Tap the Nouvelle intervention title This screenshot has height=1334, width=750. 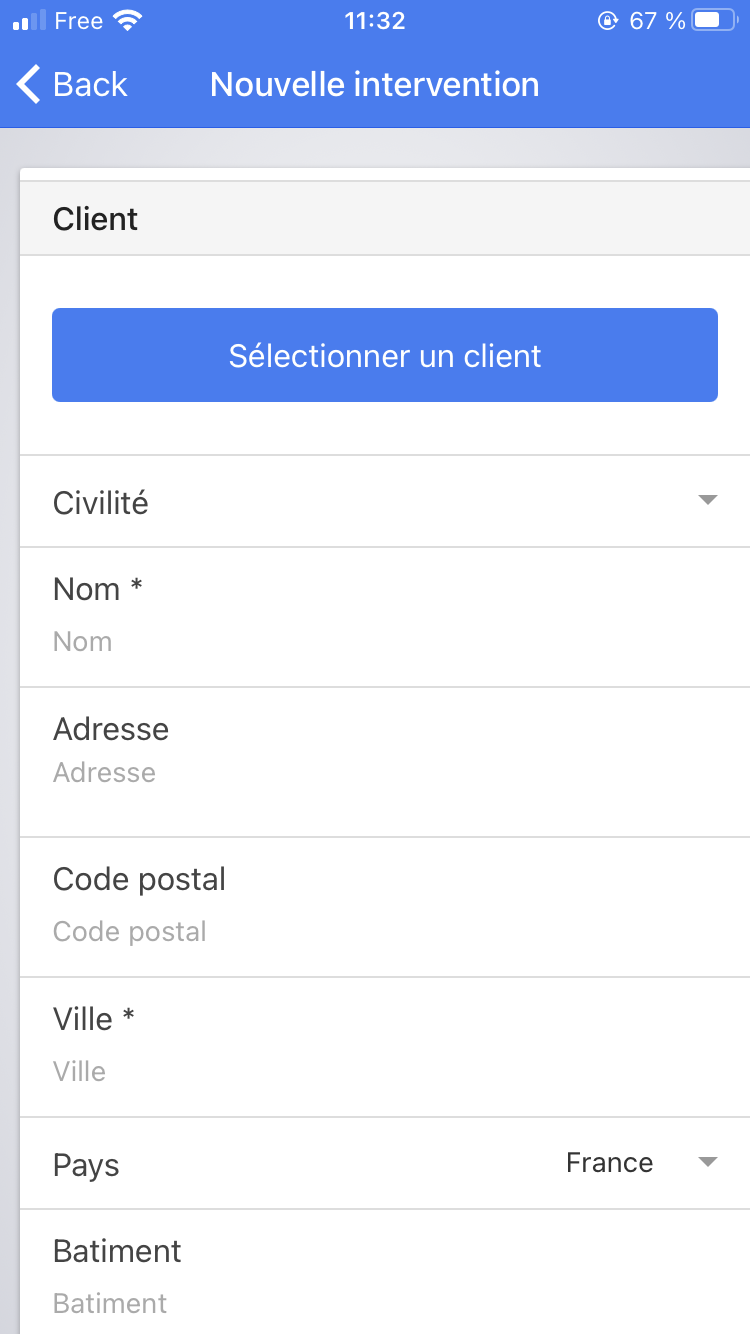coord(375,84)
